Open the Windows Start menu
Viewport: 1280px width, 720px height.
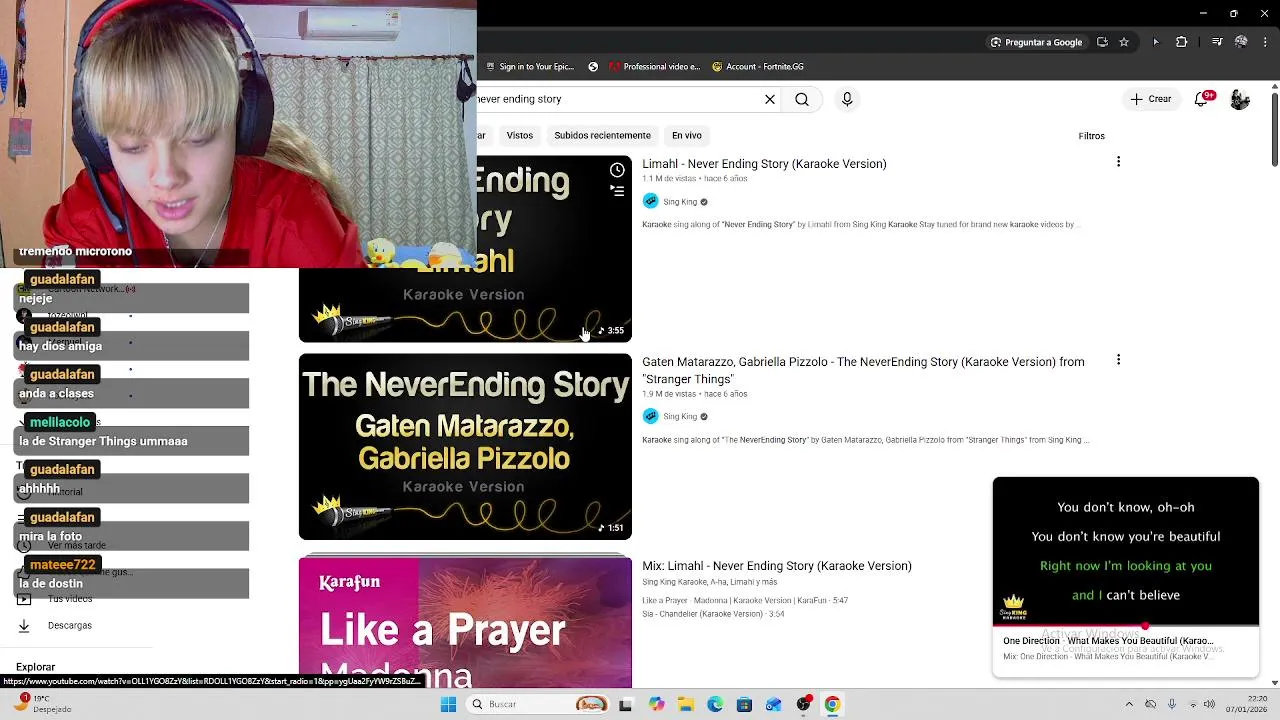[x=448, y=704]
